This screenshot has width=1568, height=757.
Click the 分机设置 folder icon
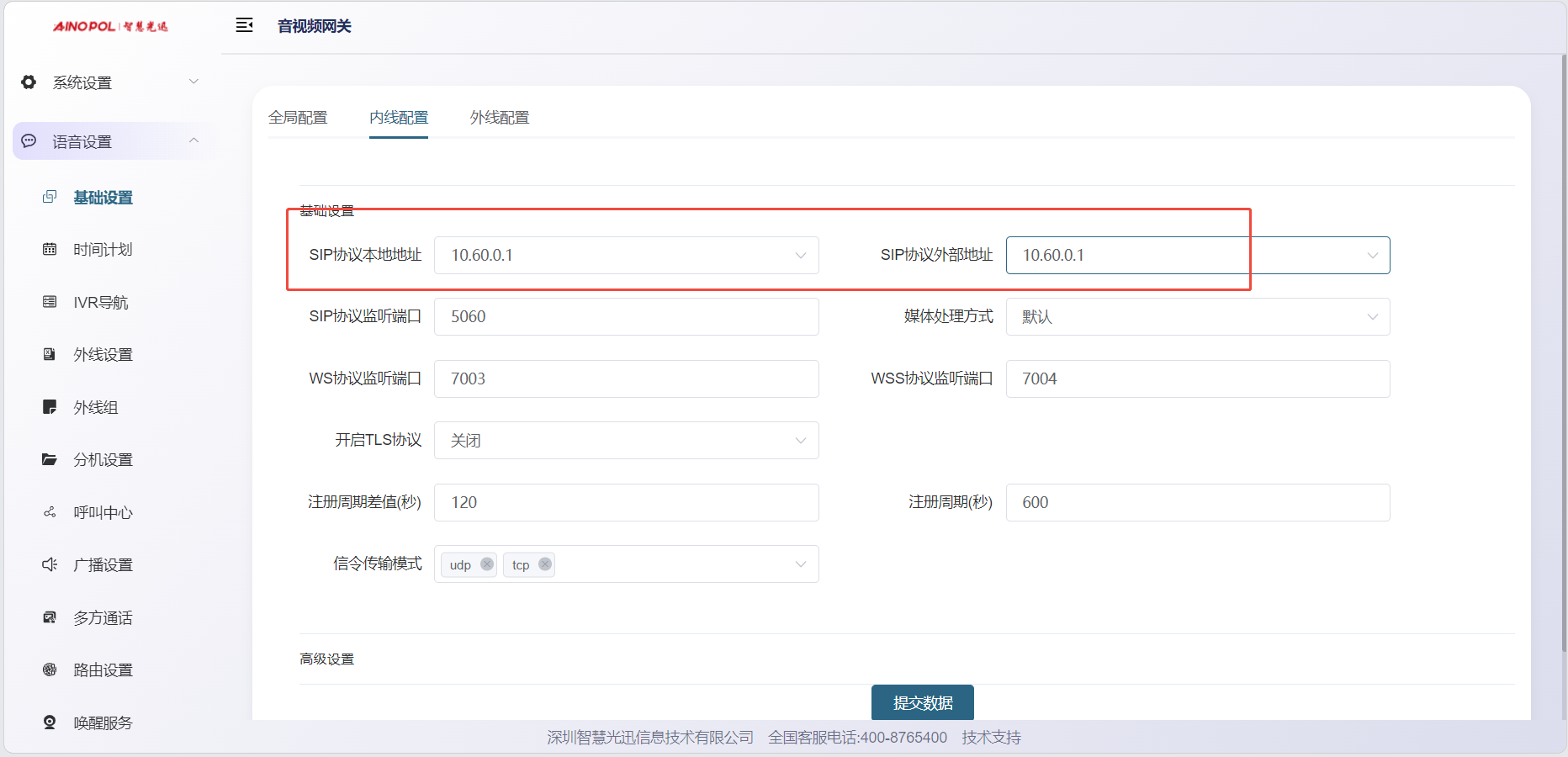(x=50, y=460)
